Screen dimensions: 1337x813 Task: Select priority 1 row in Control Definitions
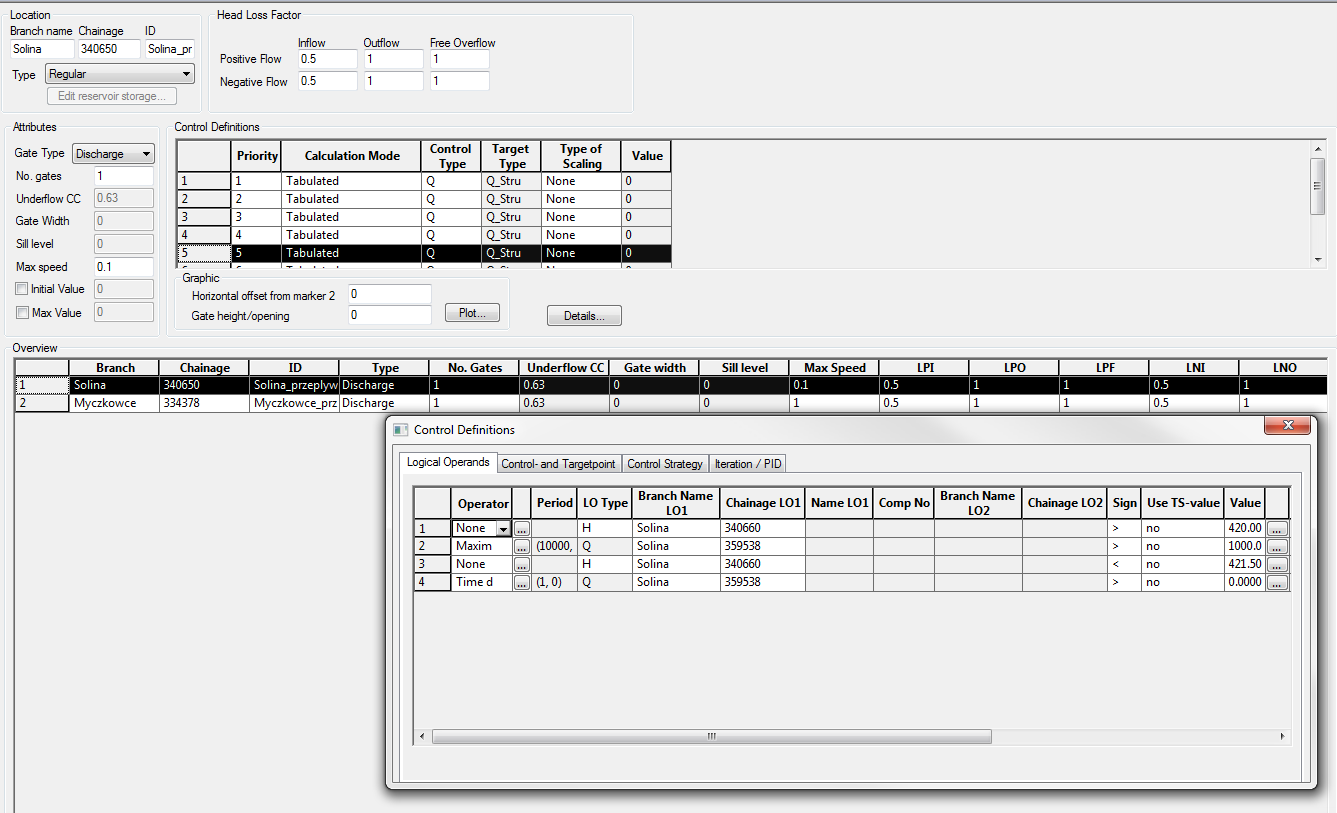(424, 181)
